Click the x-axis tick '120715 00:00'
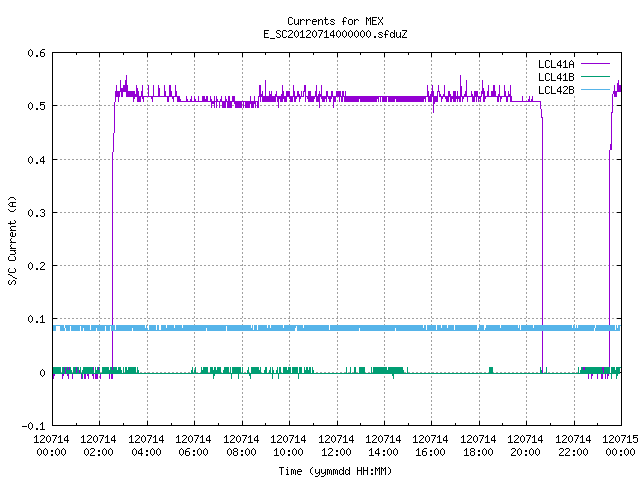Image resolution: width=640 pixels, height=480 pixels. pyautogui.click(x=620, y=445)
